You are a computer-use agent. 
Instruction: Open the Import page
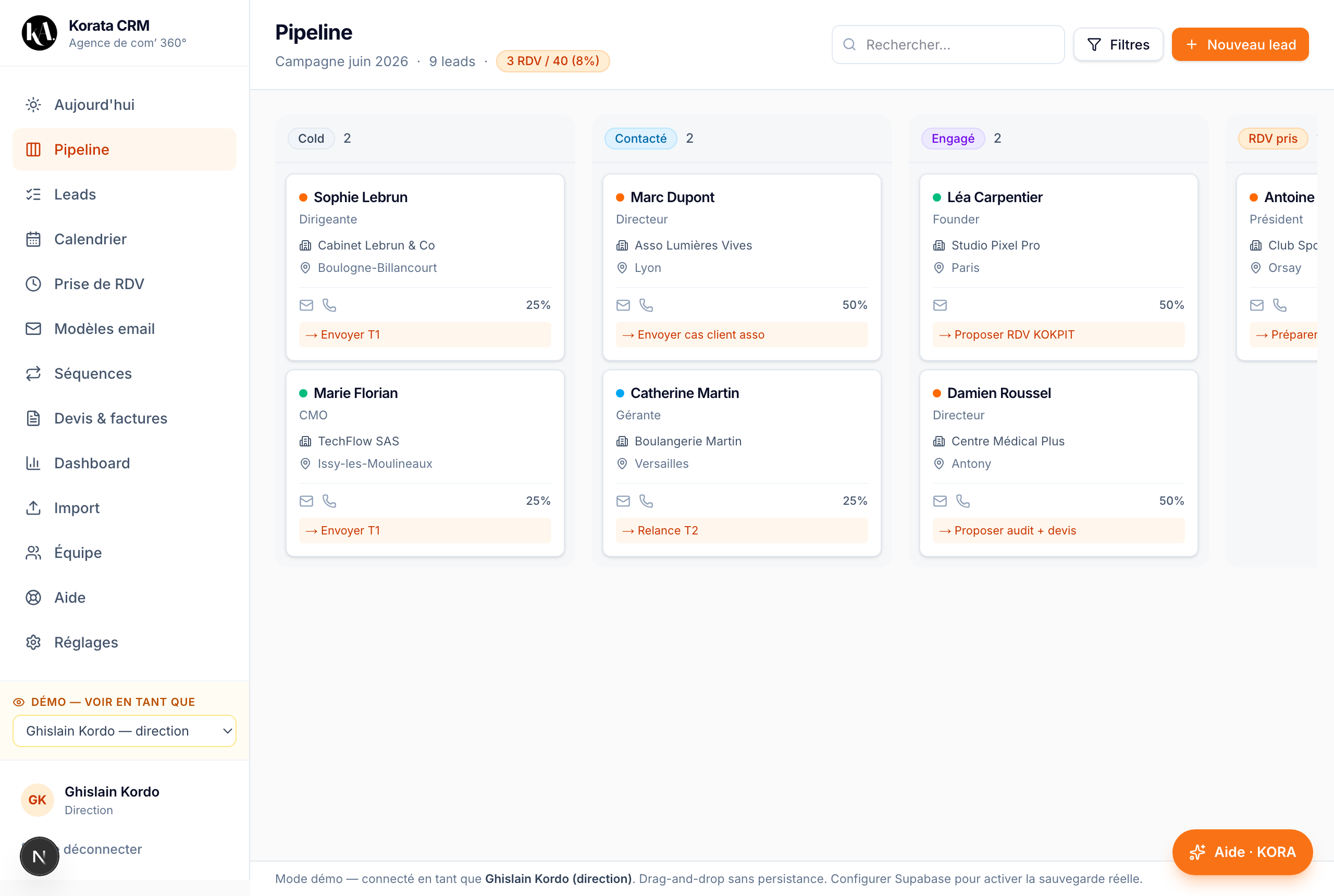coord(124,507)
